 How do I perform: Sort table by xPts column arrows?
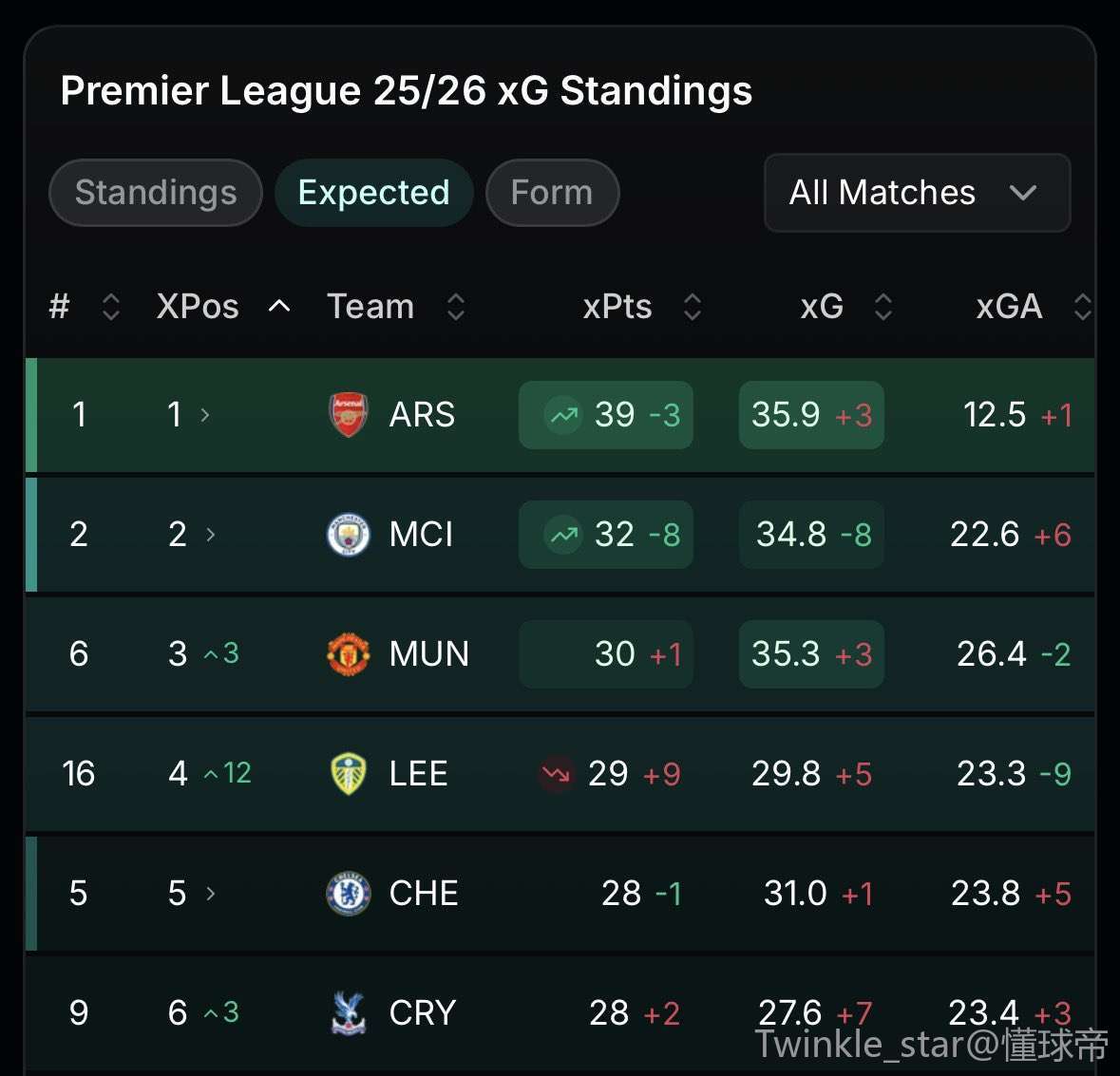693,307
